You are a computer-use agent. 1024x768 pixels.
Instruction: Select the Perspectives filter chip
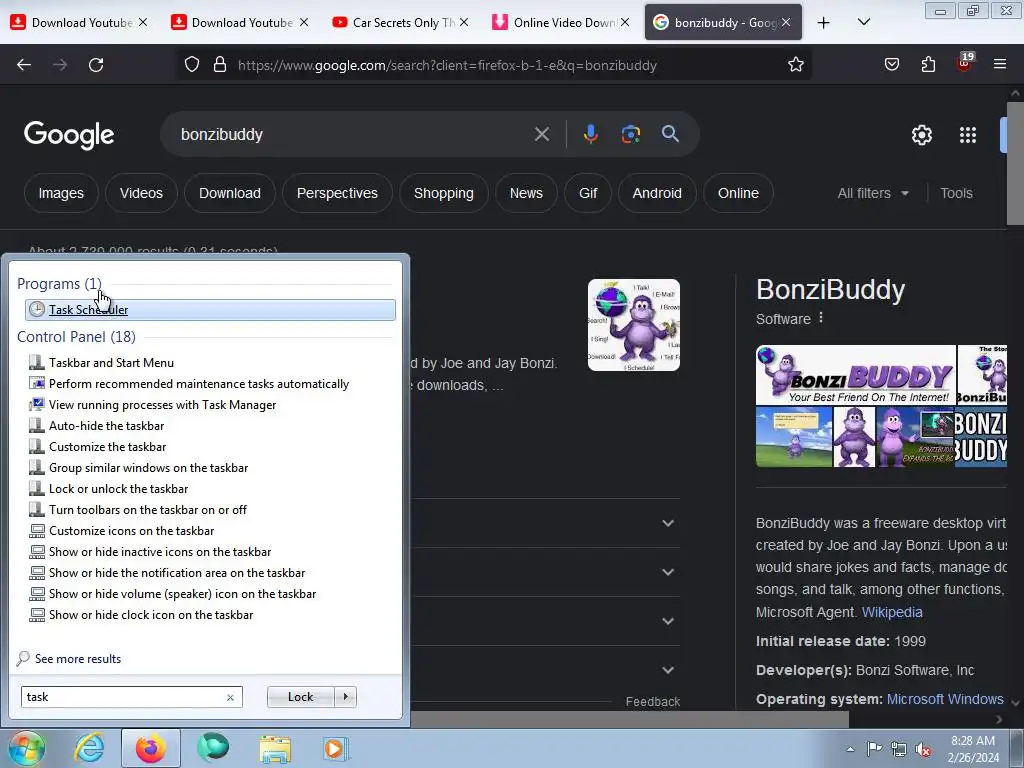pyautogui.click(x=337, y=193)
